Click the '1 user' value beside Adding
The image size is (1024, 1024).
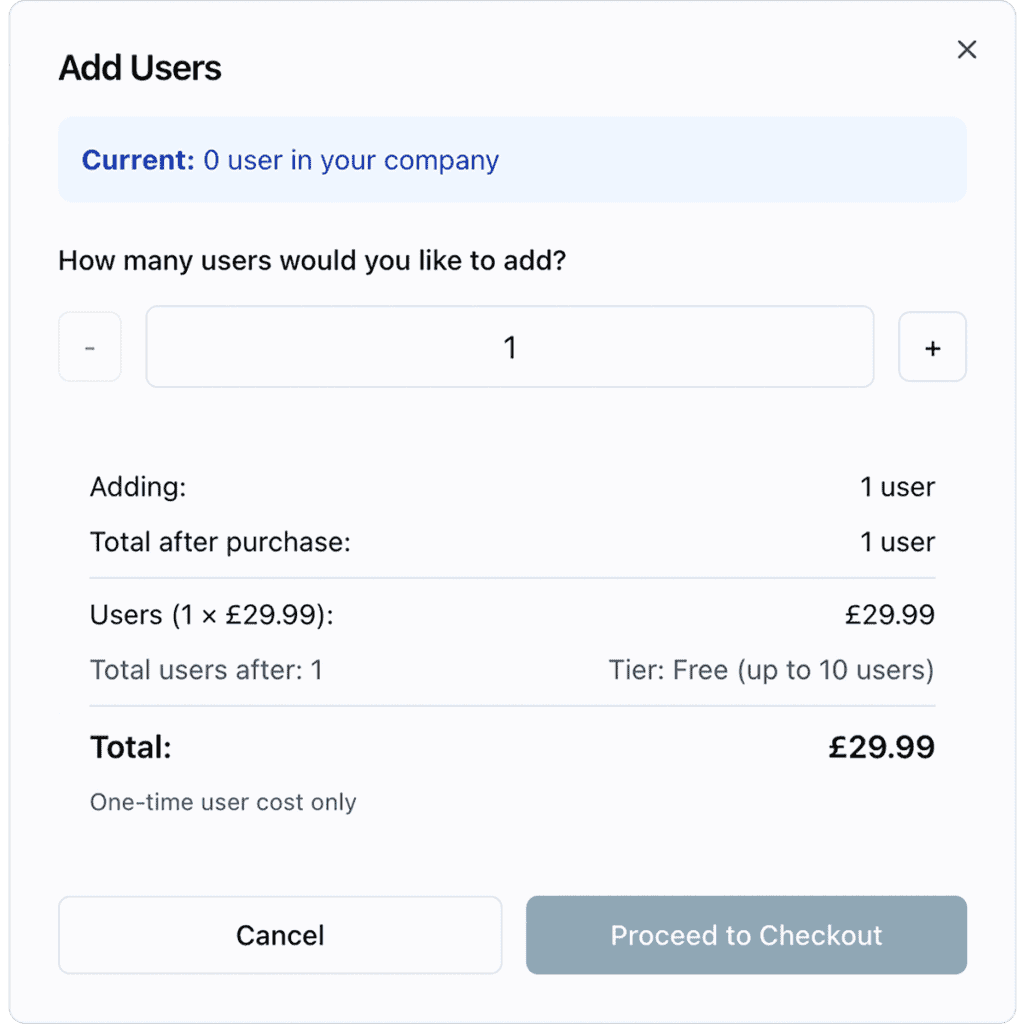(897, 487)
